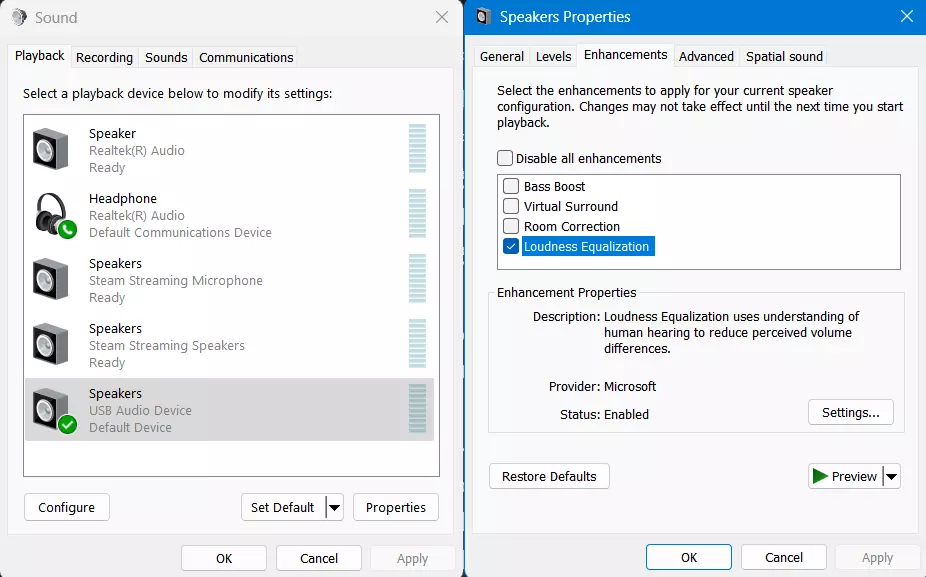Click the Realtek Speaker device icon
This screenshot has height=577, width=926.
[x=50, y=149]
